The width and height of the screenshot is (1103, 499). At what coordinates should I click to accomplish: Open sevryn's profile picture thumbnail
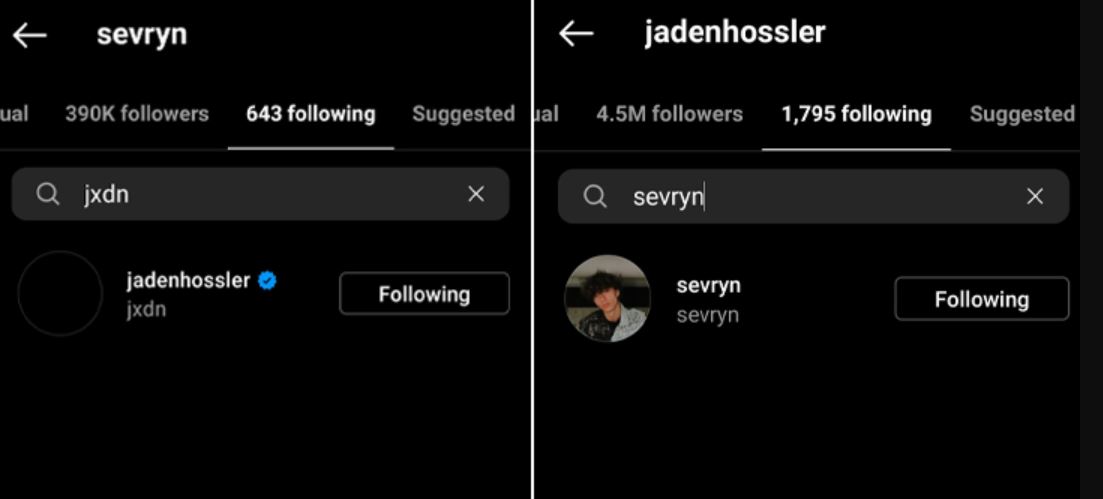[608, 298]
